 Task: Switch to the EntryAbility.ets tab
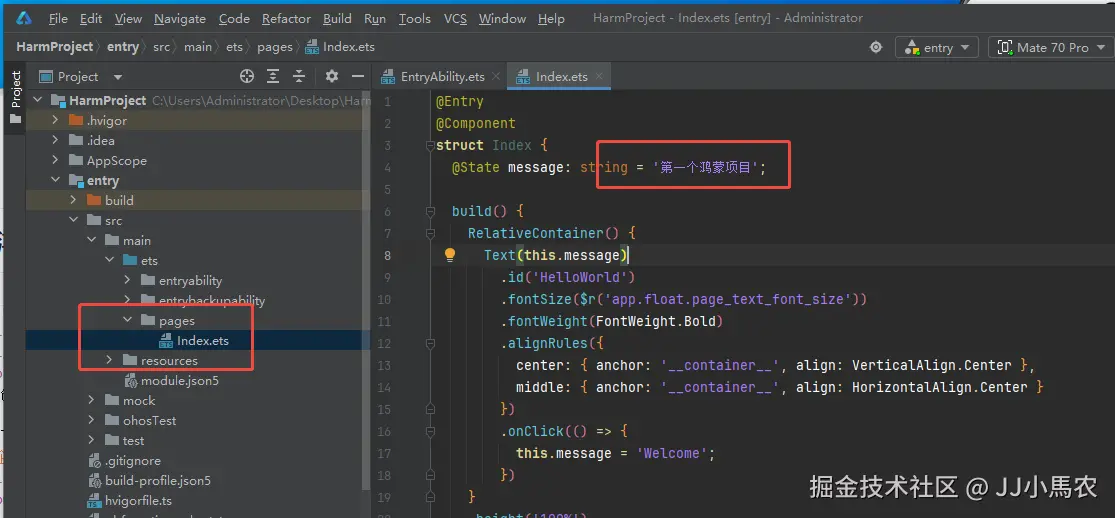click(434, 76)
